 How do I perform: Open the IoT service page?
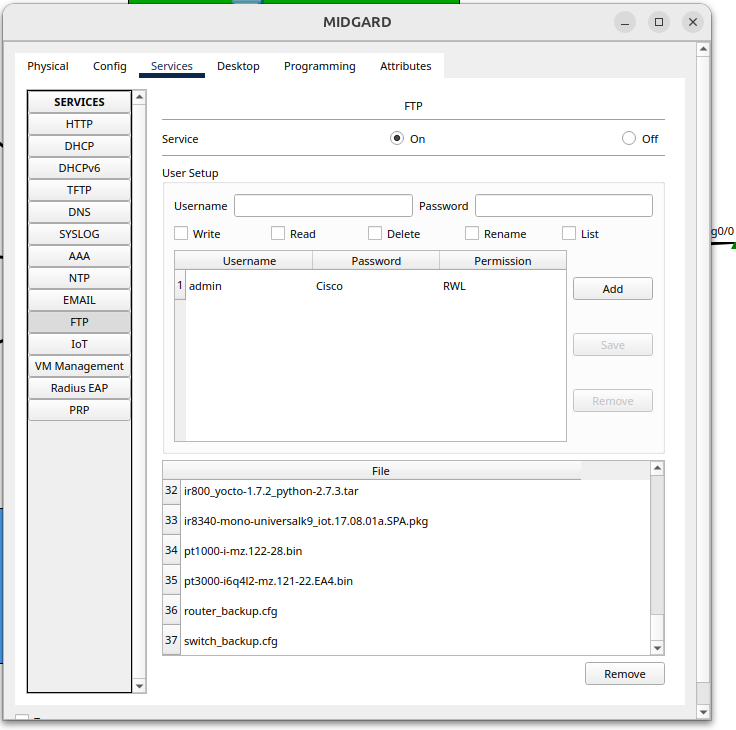click(x=79, y=345)
